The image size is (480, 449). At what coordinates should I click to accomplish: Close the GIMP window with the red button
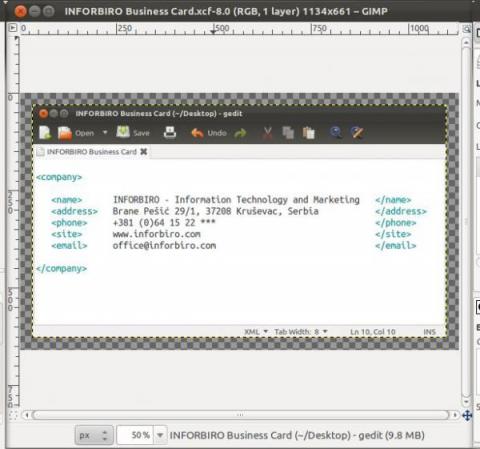(21, 11)
